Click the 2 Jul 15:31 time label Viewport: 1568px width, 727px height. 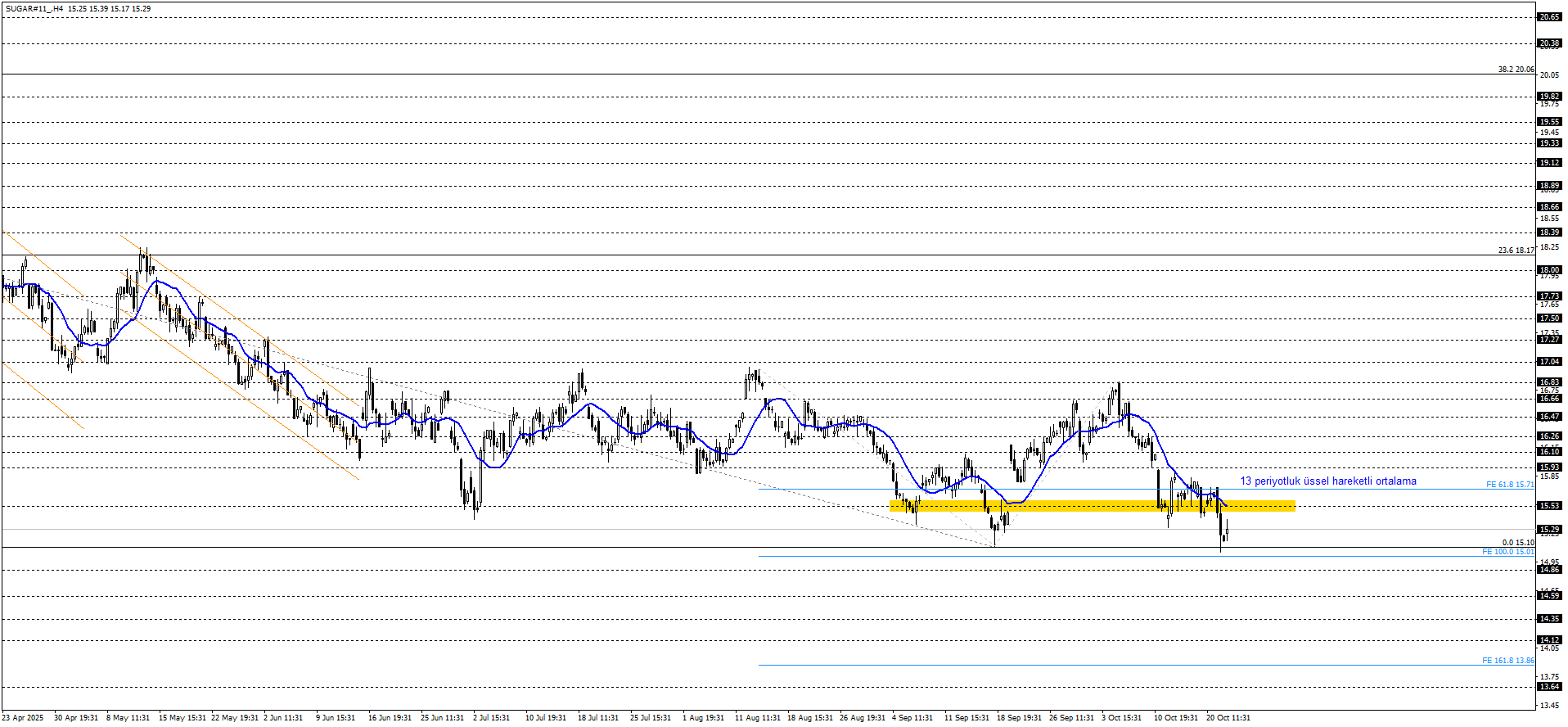(491, 718)
